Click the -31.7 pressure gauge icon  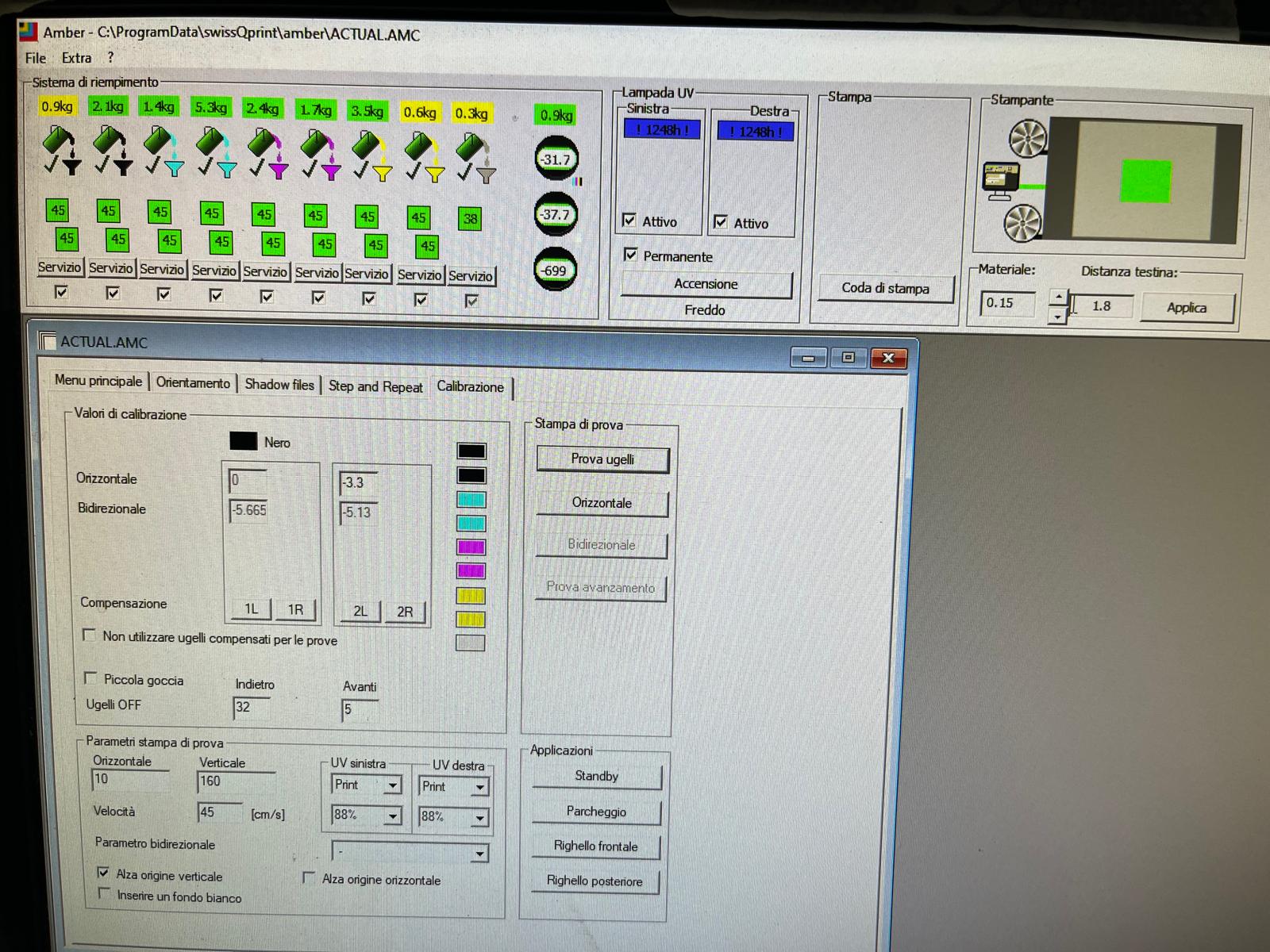click(x=556, y=159)
